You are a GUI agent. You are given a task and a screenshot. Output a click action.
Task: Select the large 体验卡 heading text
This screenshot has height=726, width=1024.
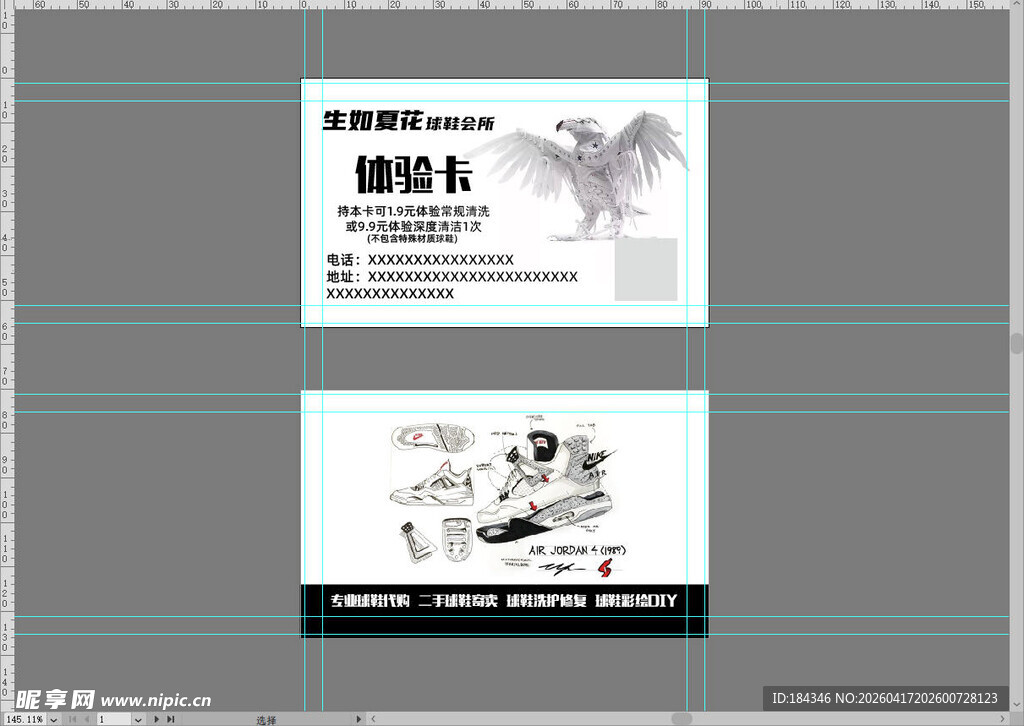pos(413,177)
